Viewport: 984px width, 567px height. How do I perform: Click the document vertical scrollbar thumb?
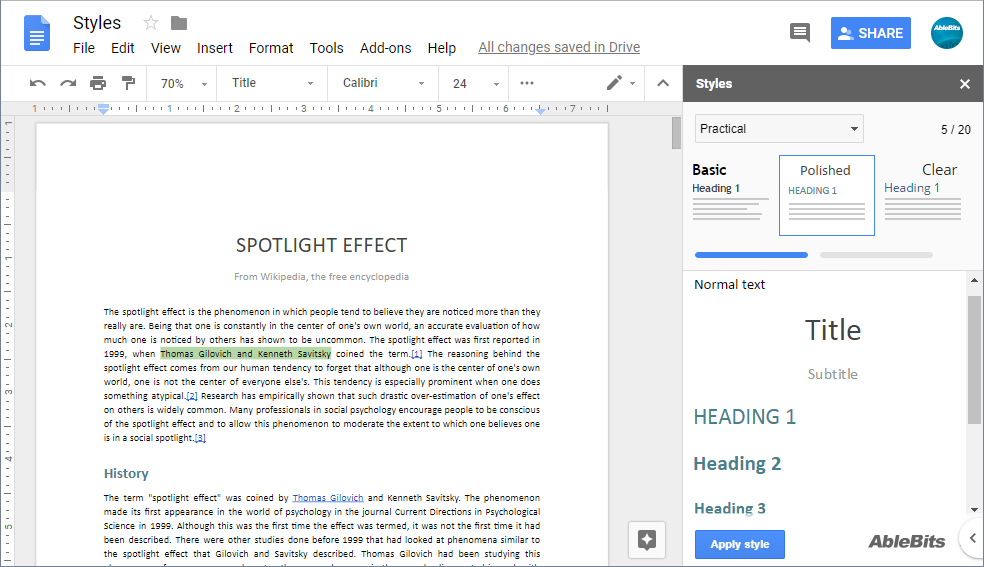[x=676, y=133]
